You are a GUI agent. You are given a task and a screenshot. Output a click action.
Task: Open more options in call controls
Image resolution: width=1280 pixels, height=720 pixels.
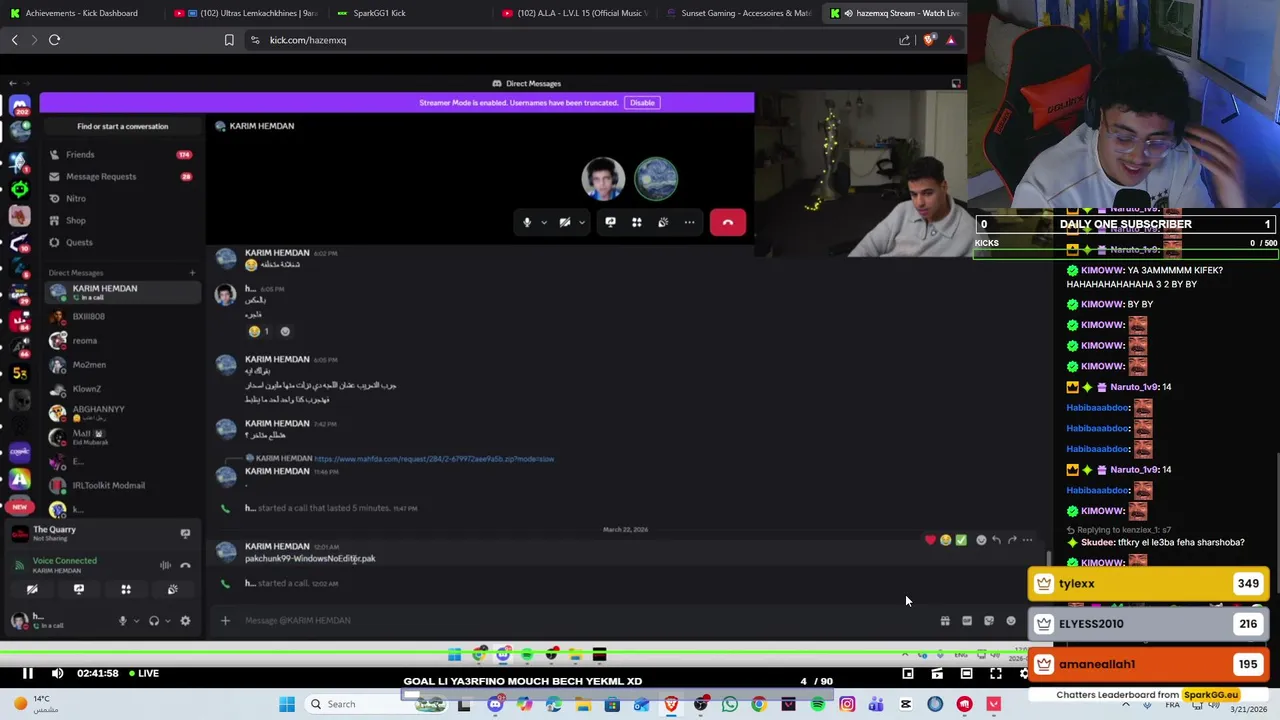pos(689,222)
